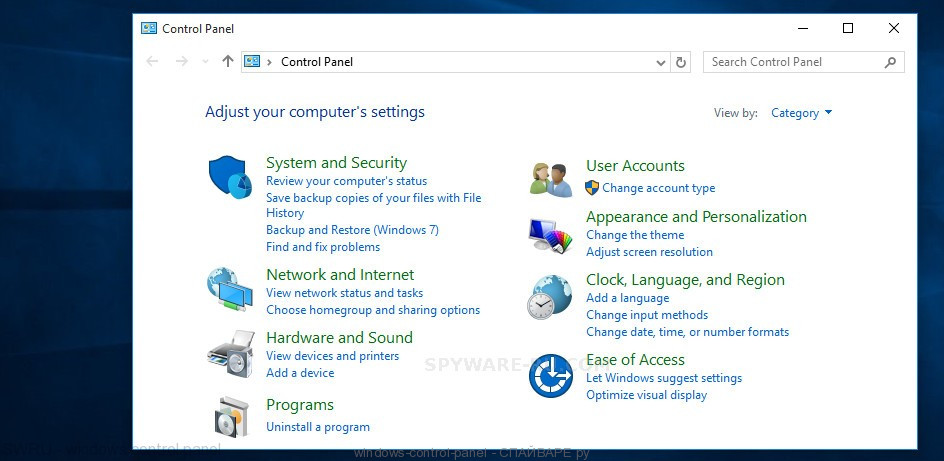Click the User Accounts heading
Viewport: 944px width, 461px height.
pos(635,166)
